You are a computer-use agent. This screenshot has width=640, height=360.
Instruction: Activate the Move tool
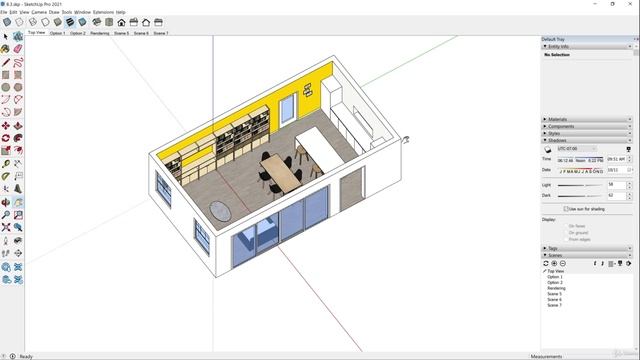tap(6, 125)
